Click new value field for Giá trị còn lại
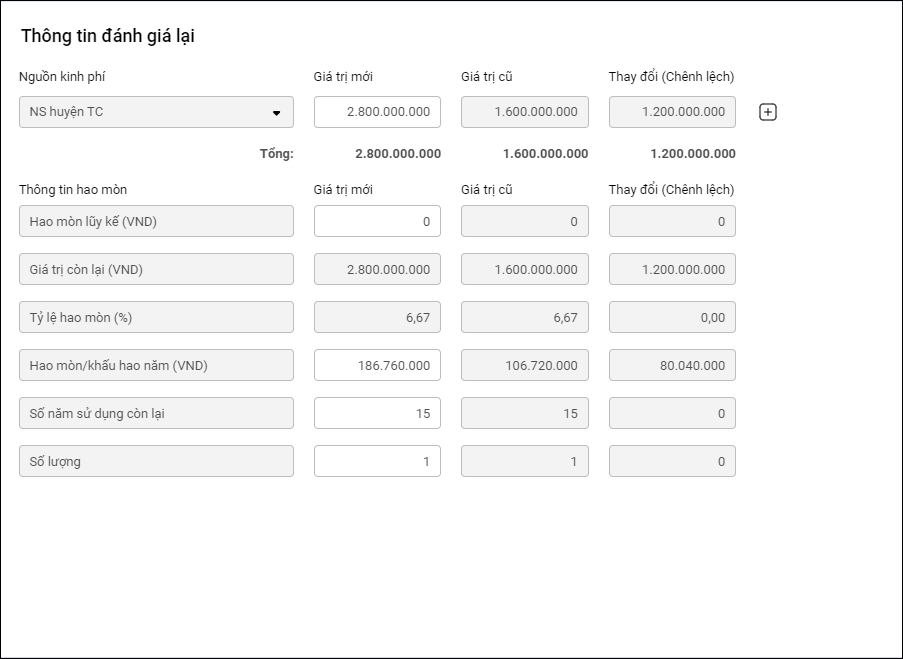This screenshot has height=659, width=903. coord(377,270)
